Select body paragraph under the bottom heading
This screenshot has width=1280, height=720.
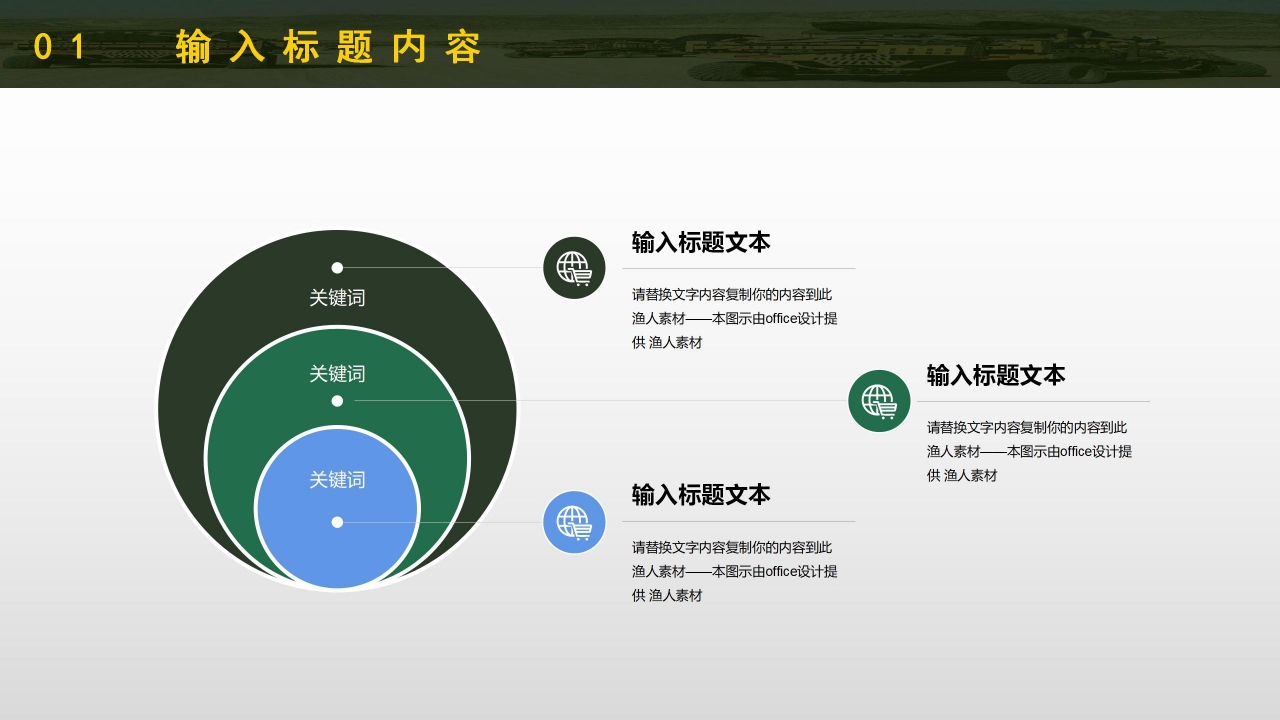[735, 572]
